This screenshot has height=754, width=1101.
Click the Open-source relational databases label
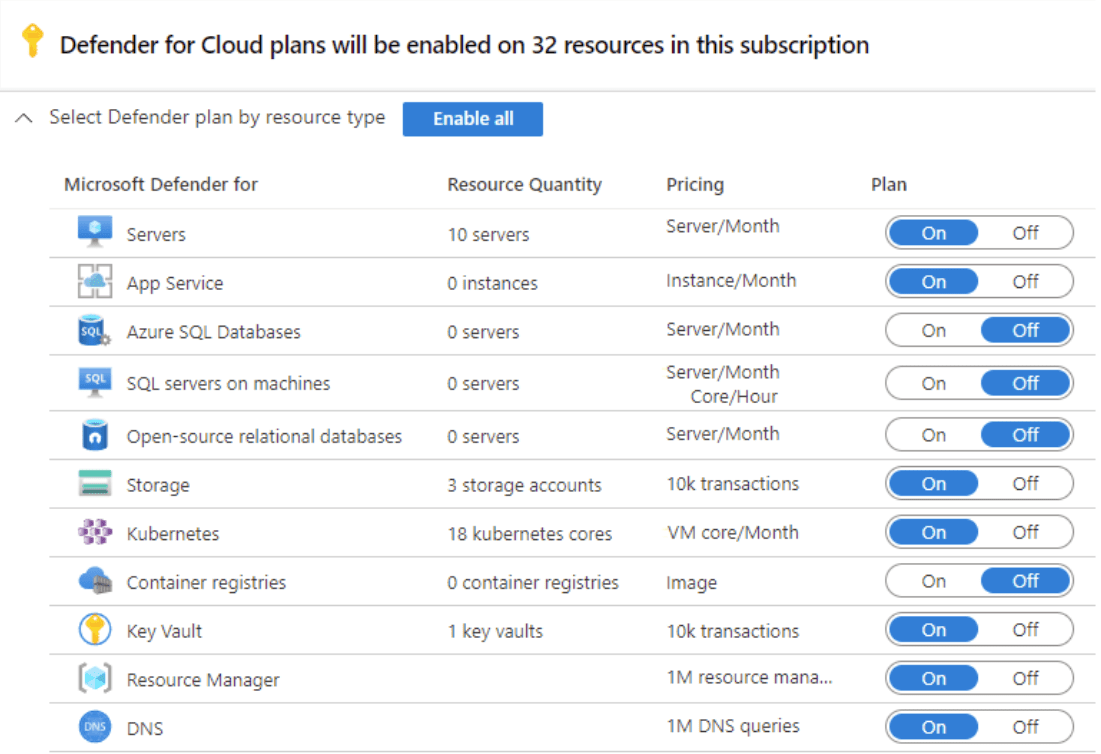(x=264, y=437)
